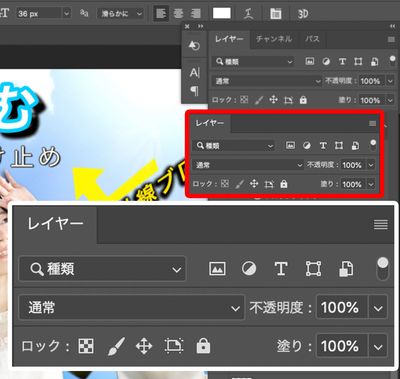Toggle lock transparent pixels checkerboard icon

[x=86, y=346]
